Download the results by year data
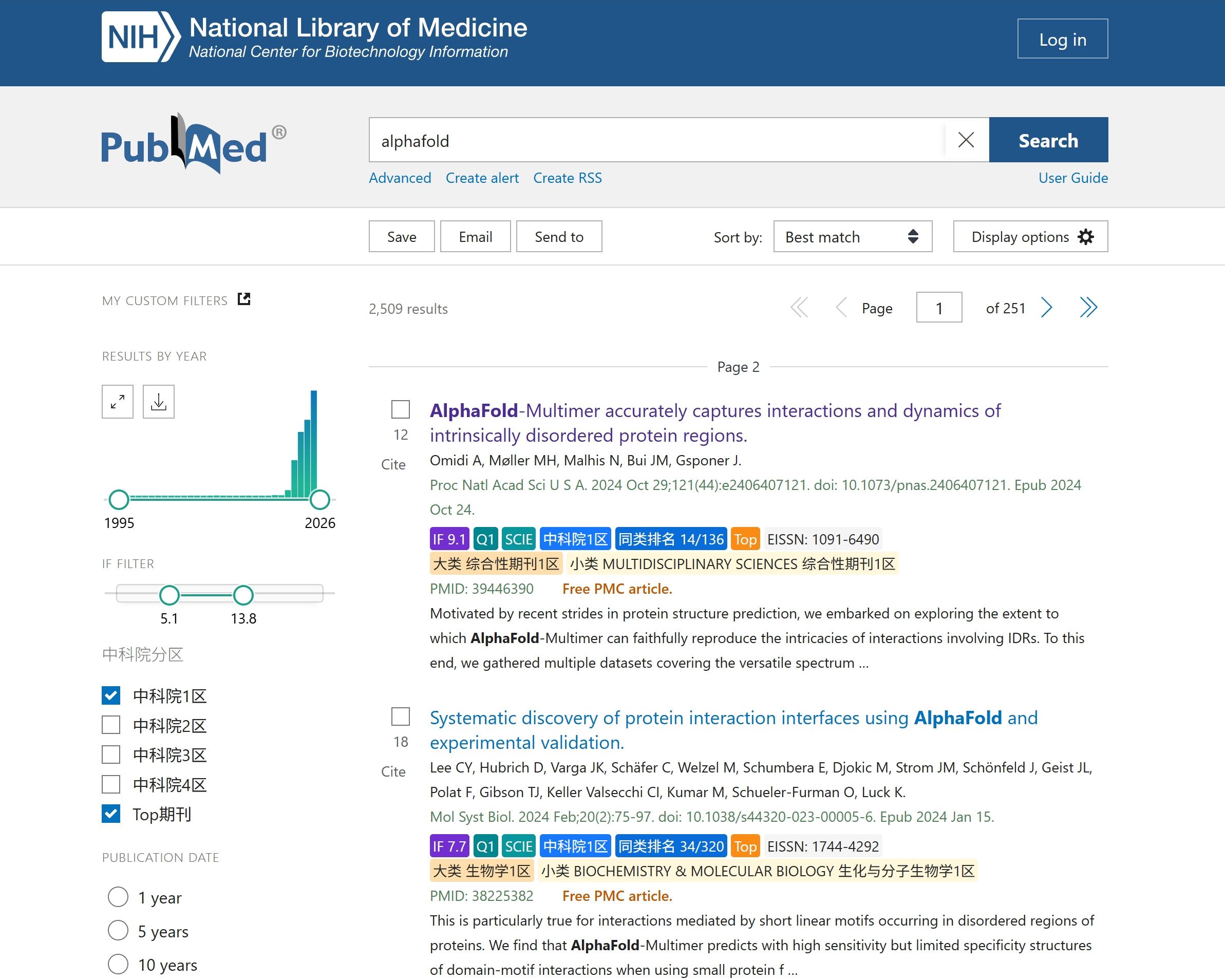1225x980 pixels. [x=159, y=402]
